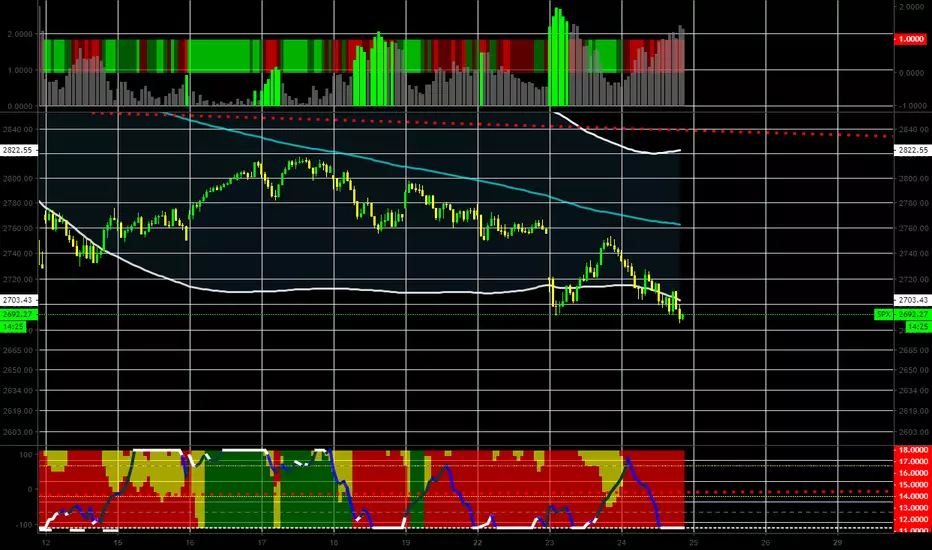Image resolution: width=932 pixels, height=550 pixels.
Task: Click date label 26 on the time axis
Action: click(x=765, y=542)
